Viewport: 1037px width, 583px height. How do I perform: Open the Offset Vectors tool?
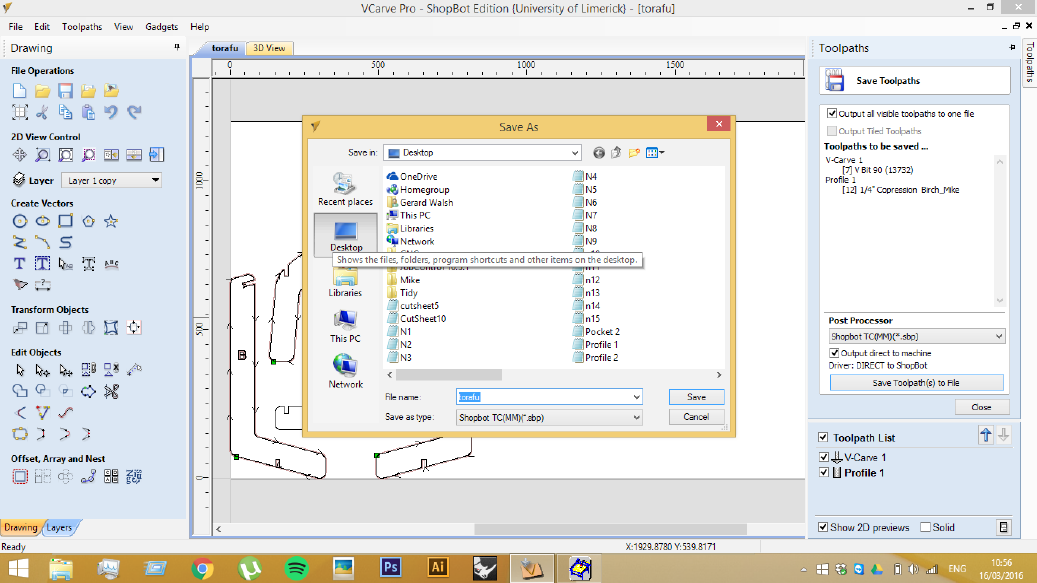coord(20,477)
